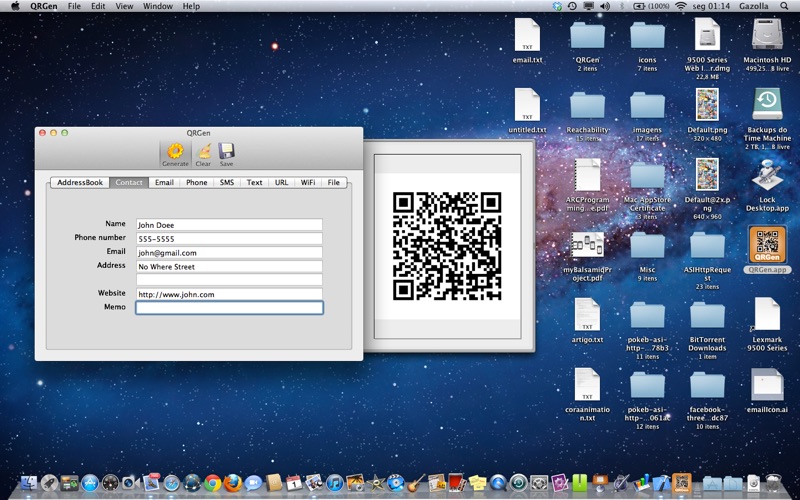This screenshot has width=800, height=500.
Task: Click the Save floppy disk icon
Action: tap(226, 154)
